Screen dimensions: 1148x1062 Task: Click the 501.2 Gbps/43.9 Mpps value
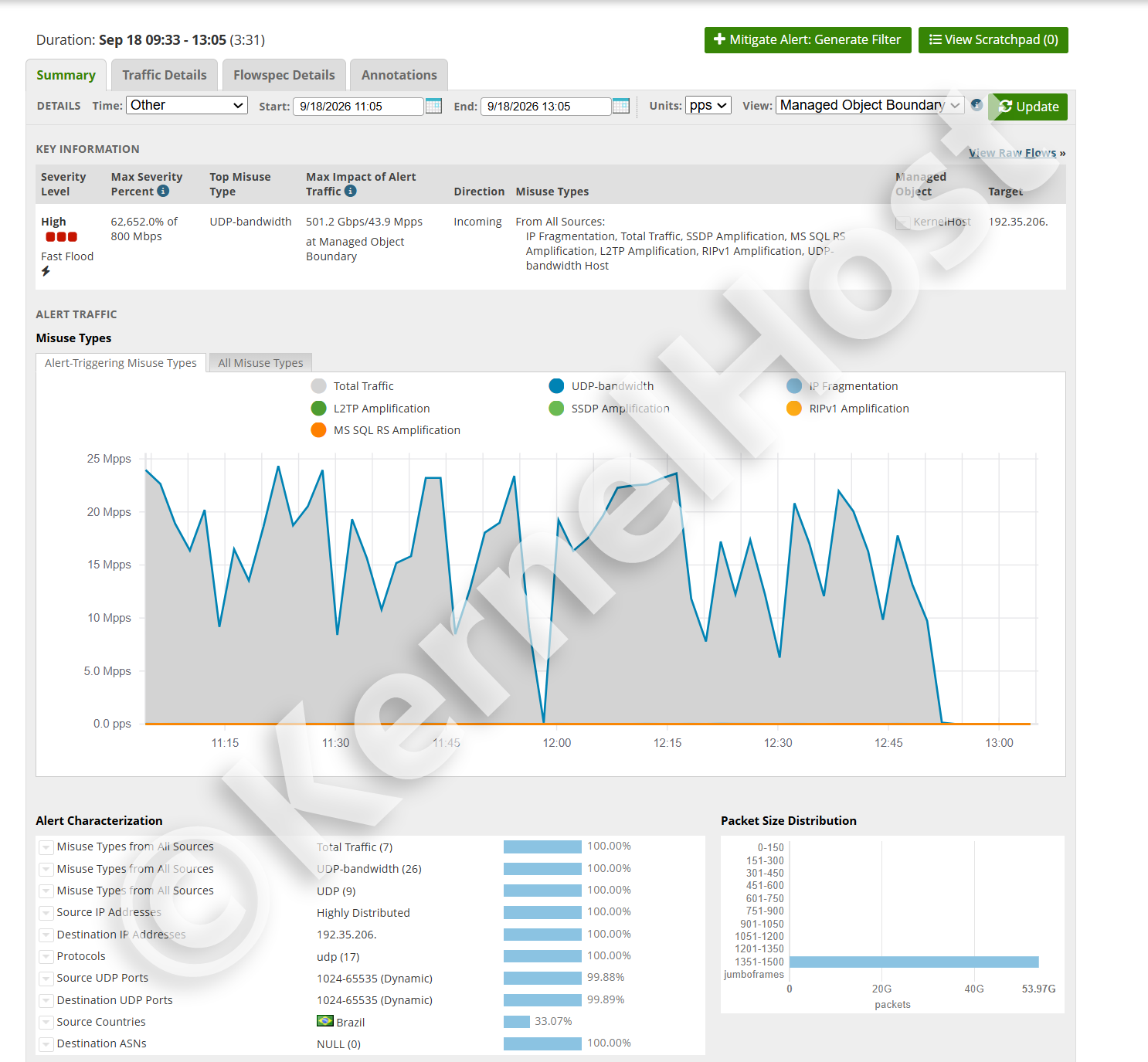(x=364, y=222)
